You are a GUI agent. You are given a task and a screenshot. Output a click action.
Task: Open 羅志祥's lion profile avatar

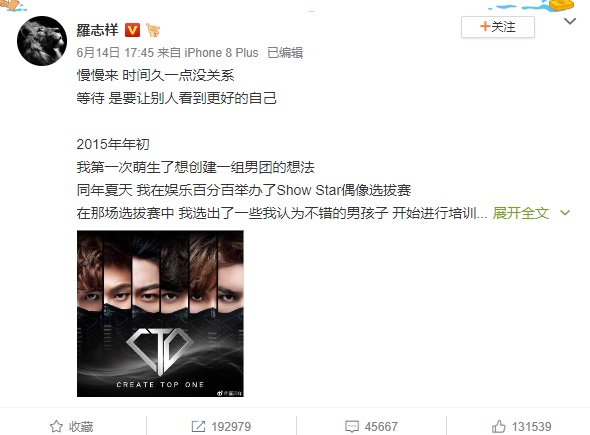pos(42,41)
